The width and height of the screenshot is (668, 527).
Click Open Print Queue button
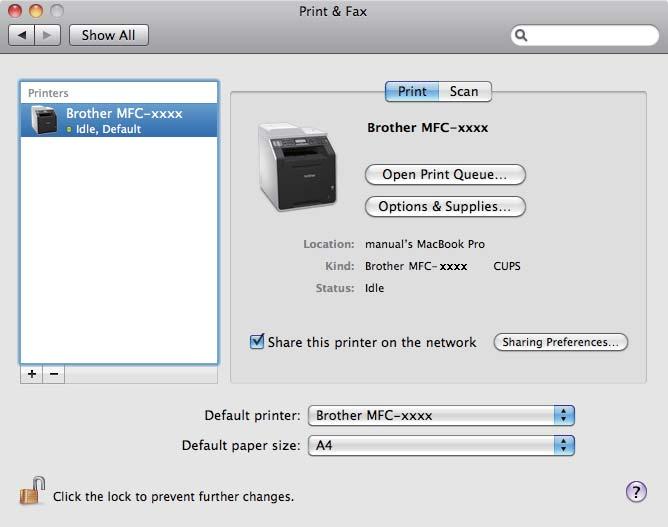pos(445,175)
